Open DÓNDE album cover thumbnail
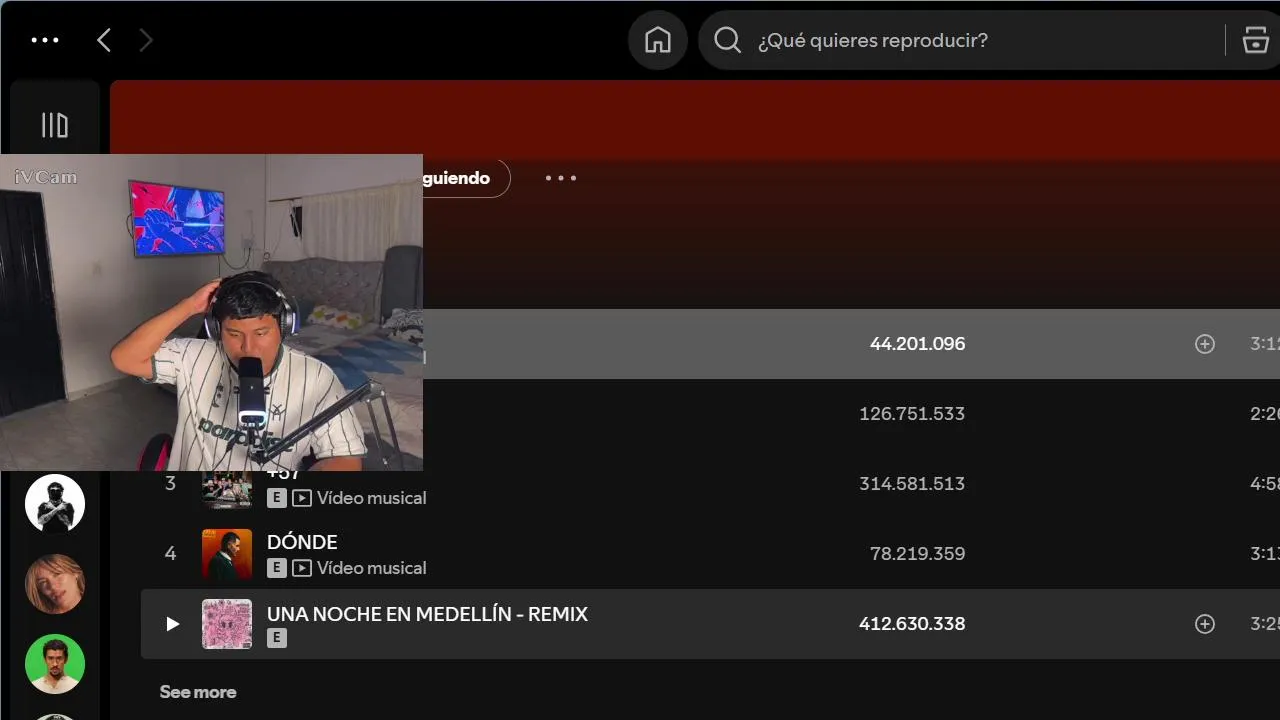Screen dimensions: 1280x720 (227, 554)
